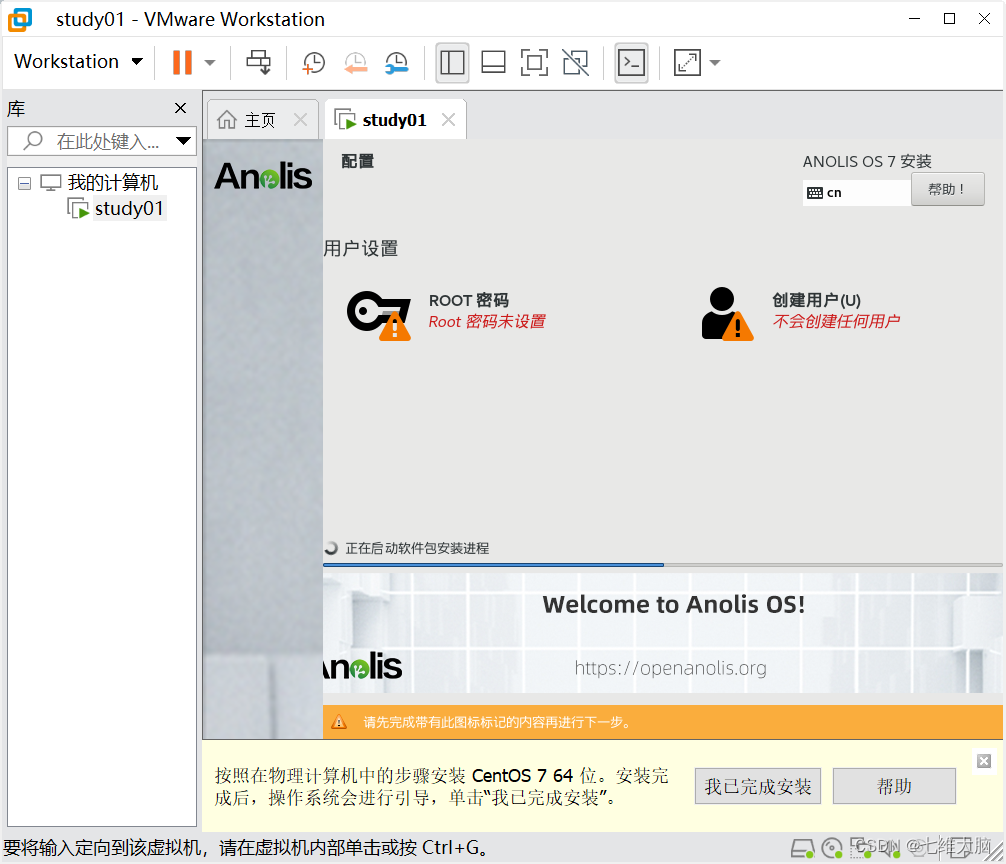This screenshot has height=864, width=1006.
Task: Click the hard disk status icon
Action: (802, 849)
